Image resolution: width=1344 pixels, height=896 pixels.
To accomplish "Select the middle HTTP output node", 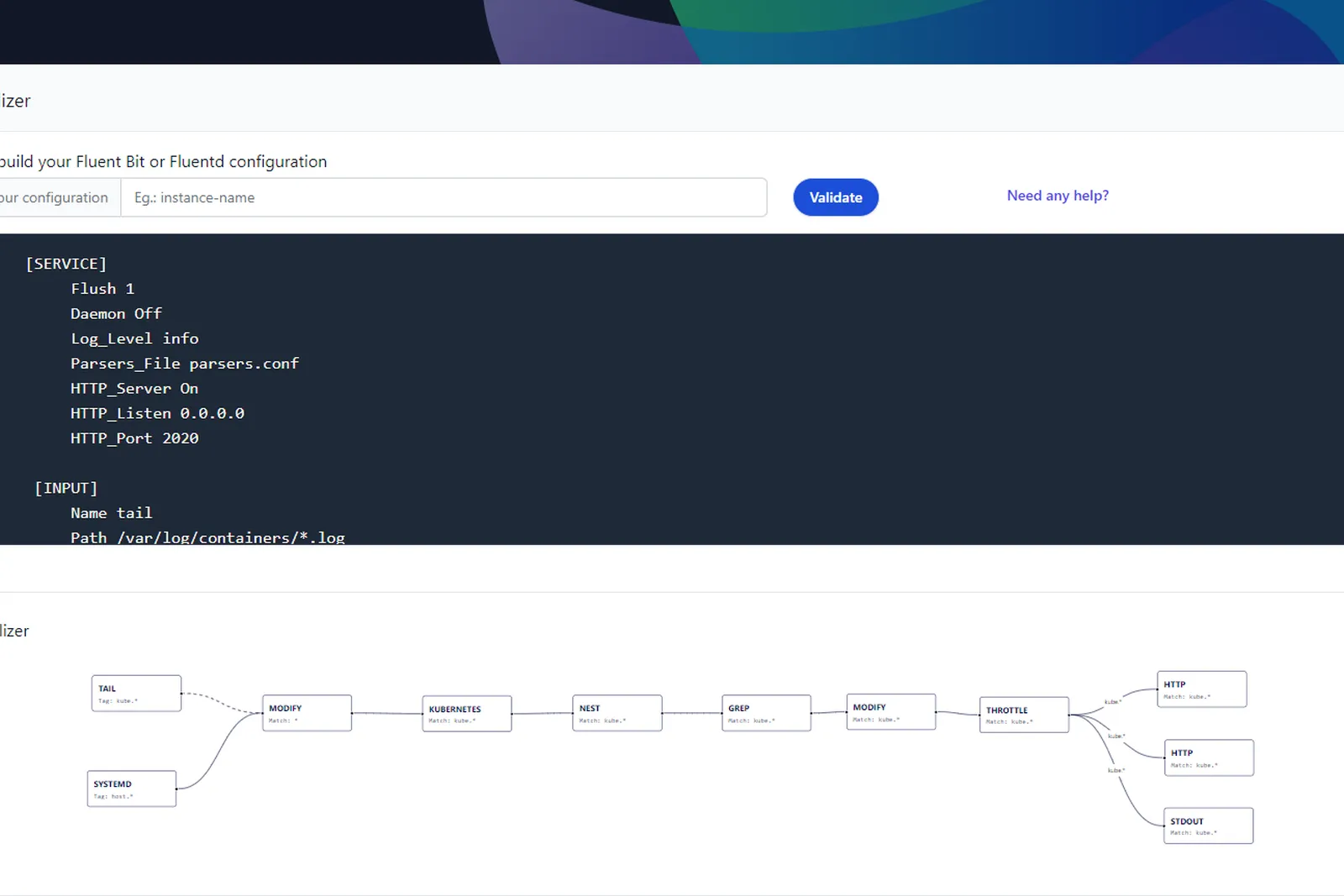I will [x=1210, y=757].
